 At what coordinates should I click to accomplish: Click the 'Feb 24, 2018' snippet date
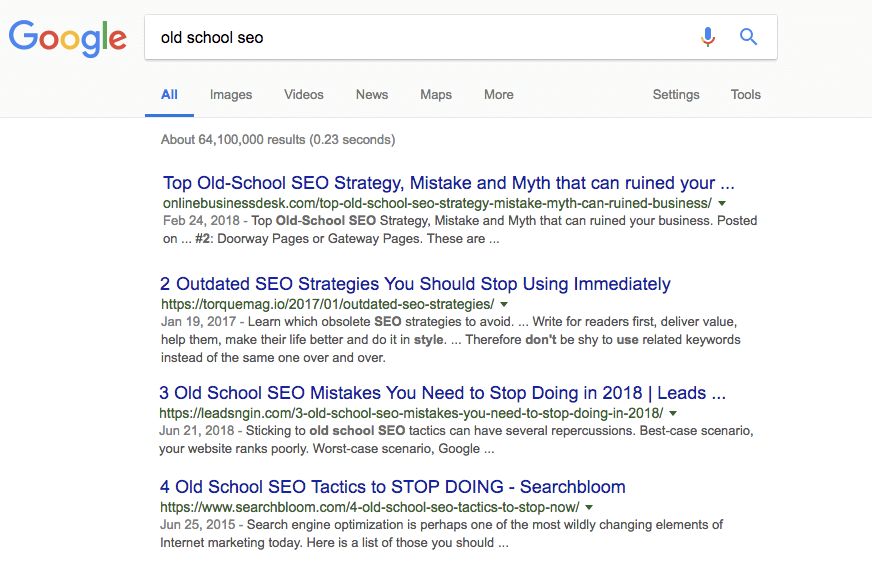click(201, 221)
